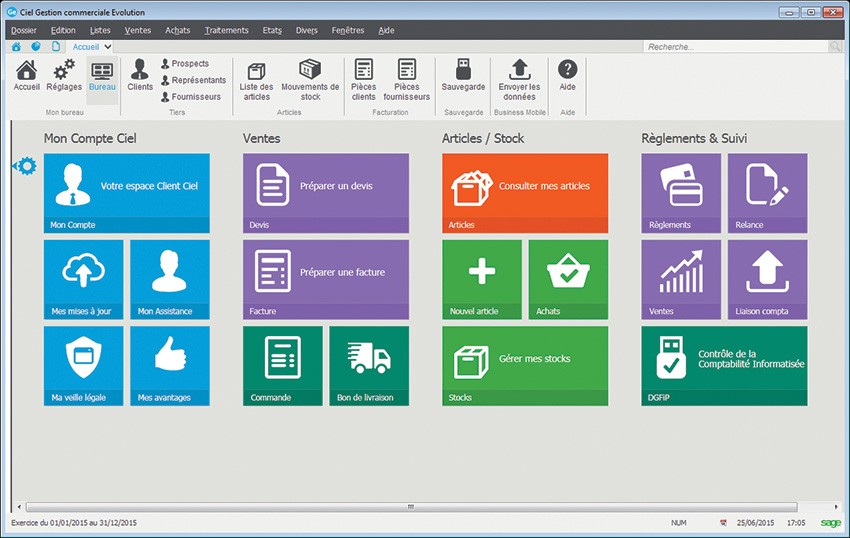
Task: Click the horizontal scrollbar at the bottom
Action: [x=410, y=507]
